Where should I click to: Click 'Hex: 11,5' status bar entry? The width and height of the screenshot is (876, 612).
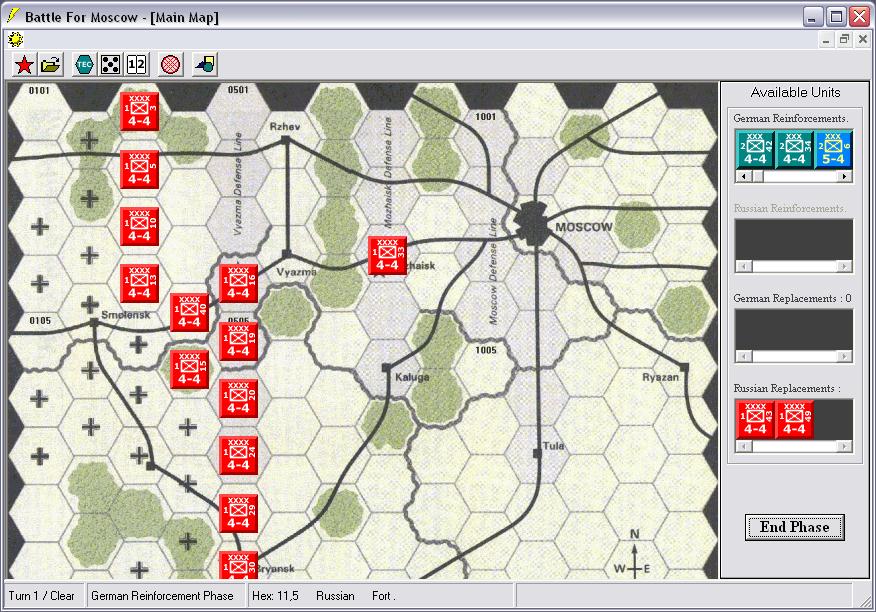275,596
